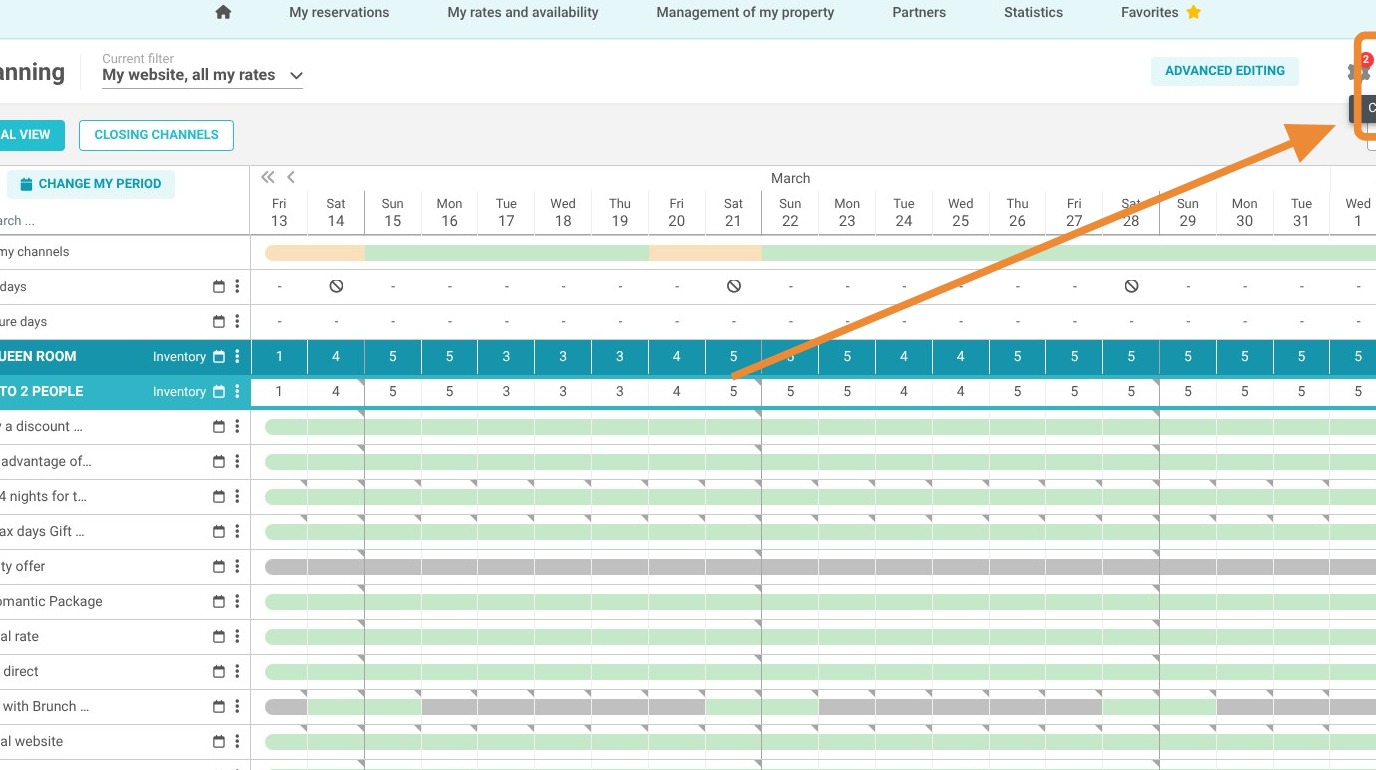Viewport: 1376px width, 770px height.
Task: Select TO 2 PEOPLE inventory '3' on Thu 19
Action: [620, 392]
